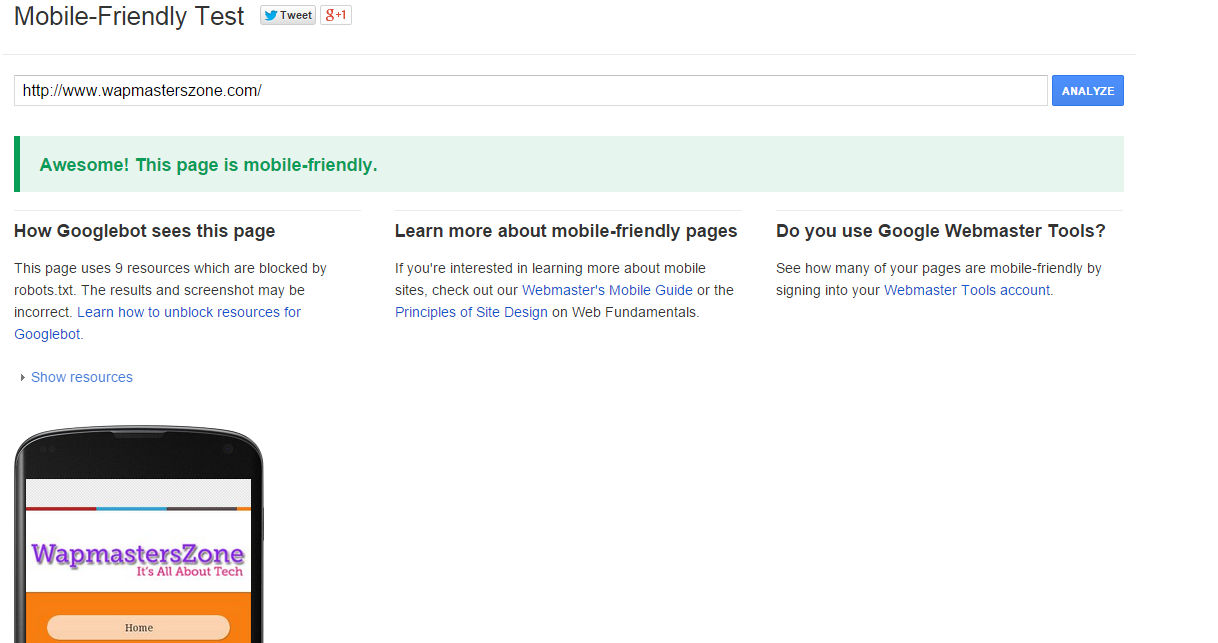Open the Webmaster Tools account link
1218x643 pixels.
point(967,290)
